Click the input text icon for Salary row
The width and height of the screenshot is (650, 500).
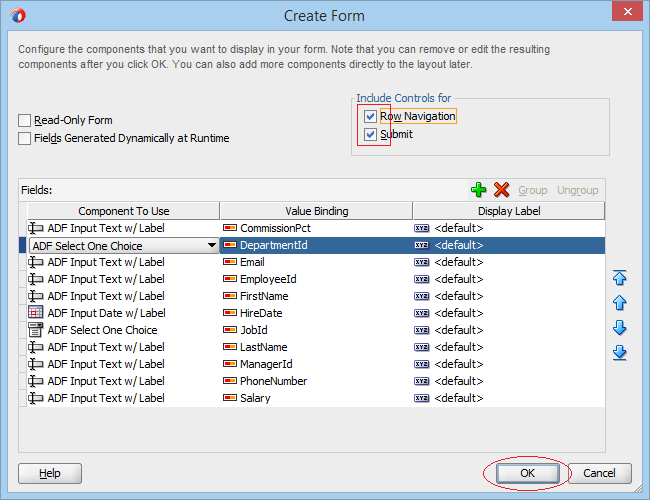pos(36,398)
